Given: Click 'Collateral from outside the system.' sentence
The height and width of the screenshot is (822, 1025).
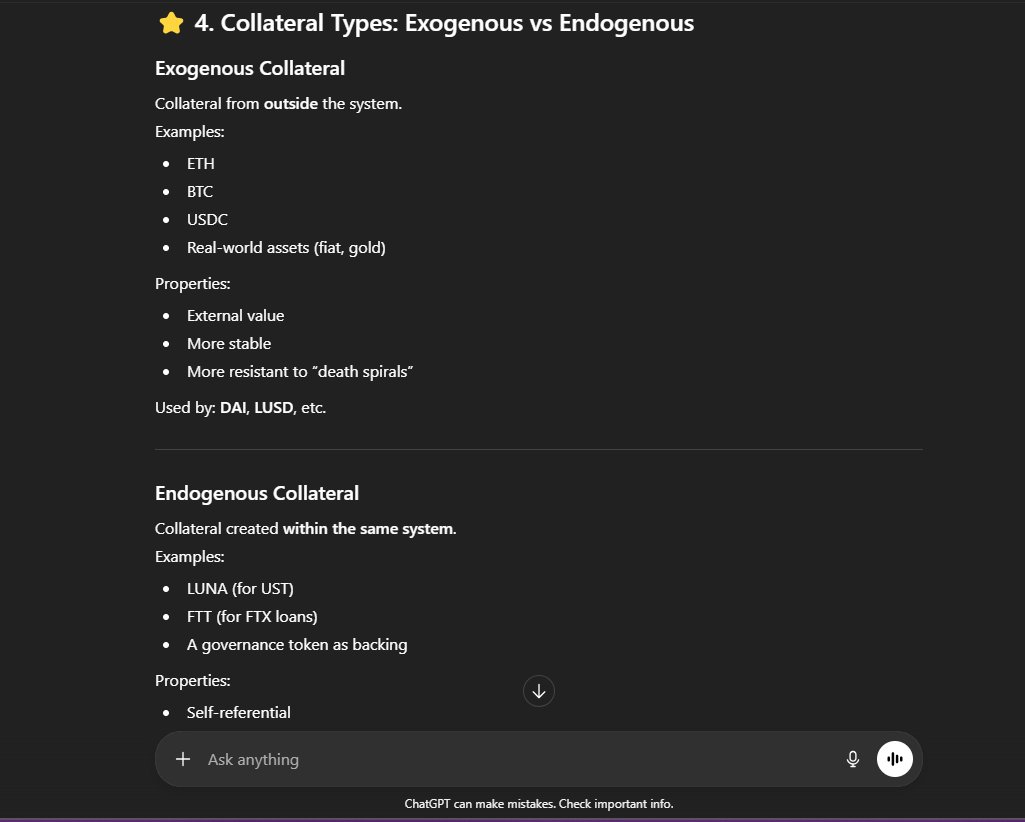Looking at the screenshot, I should [278, 104].
